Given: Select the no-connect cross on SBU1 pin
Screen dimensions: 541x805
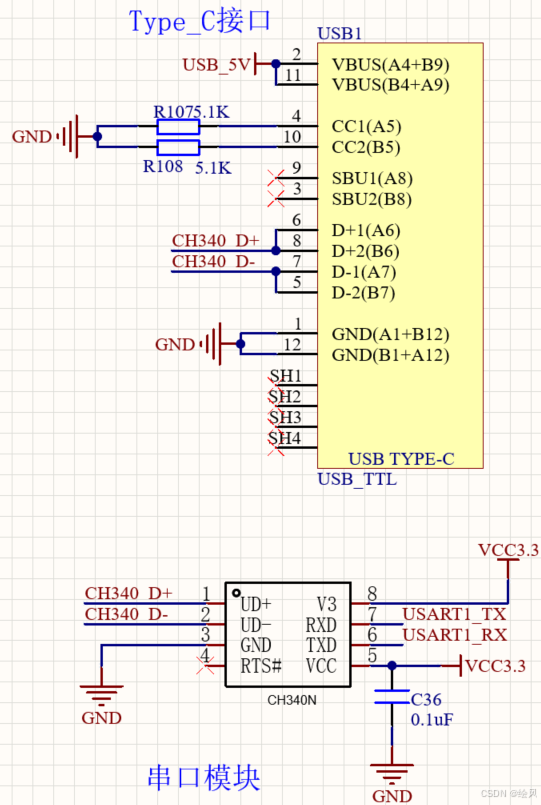Looking at the screenshot, I should (276, 178).
